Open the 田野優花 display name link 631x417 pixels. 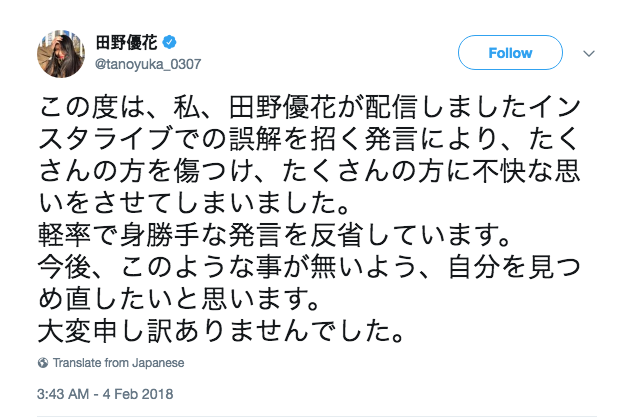pyautogui.click(x=127, y=43)
